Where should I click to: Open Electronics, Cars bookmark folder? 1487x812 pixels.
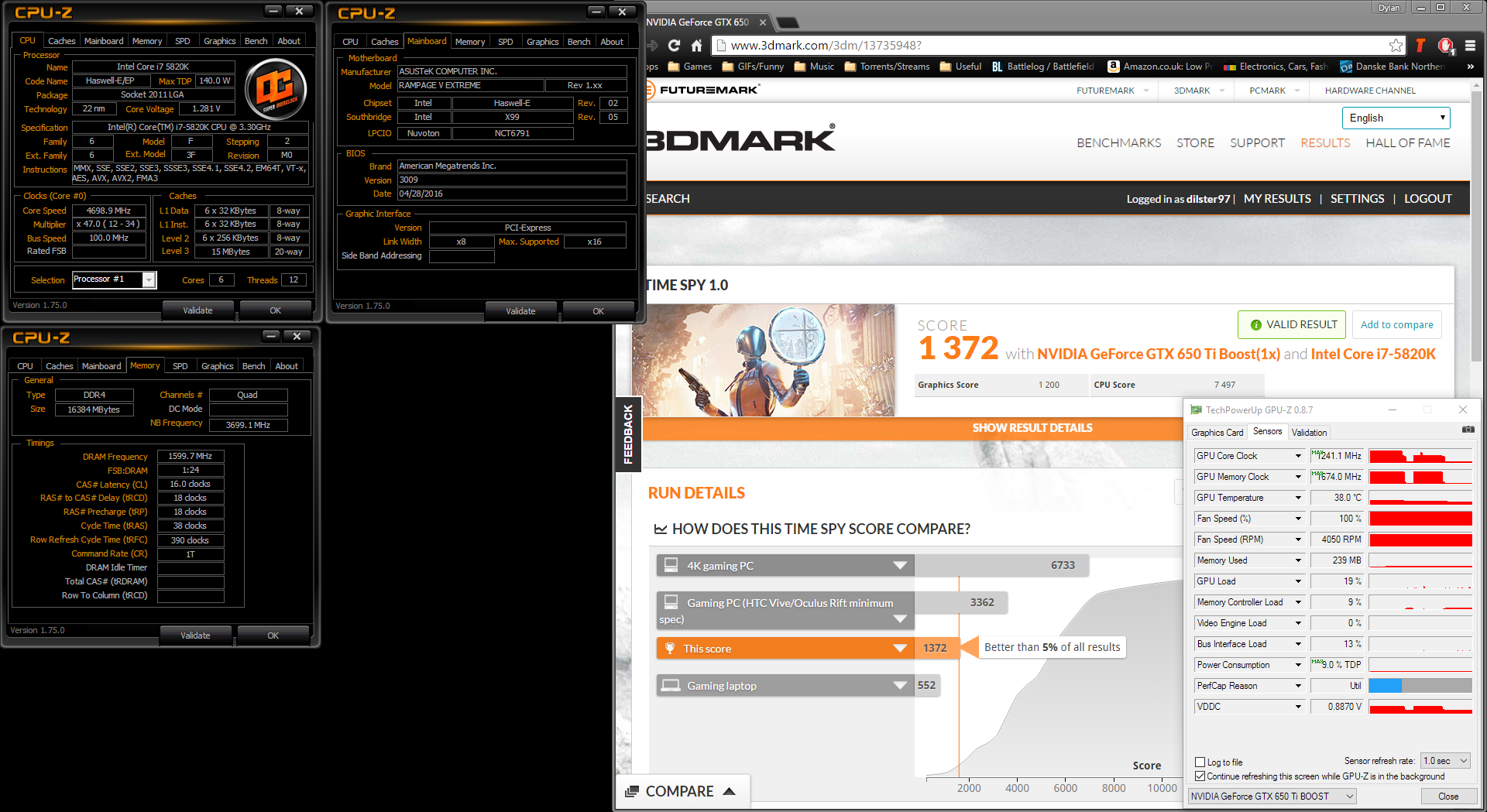click(1276, 67)
